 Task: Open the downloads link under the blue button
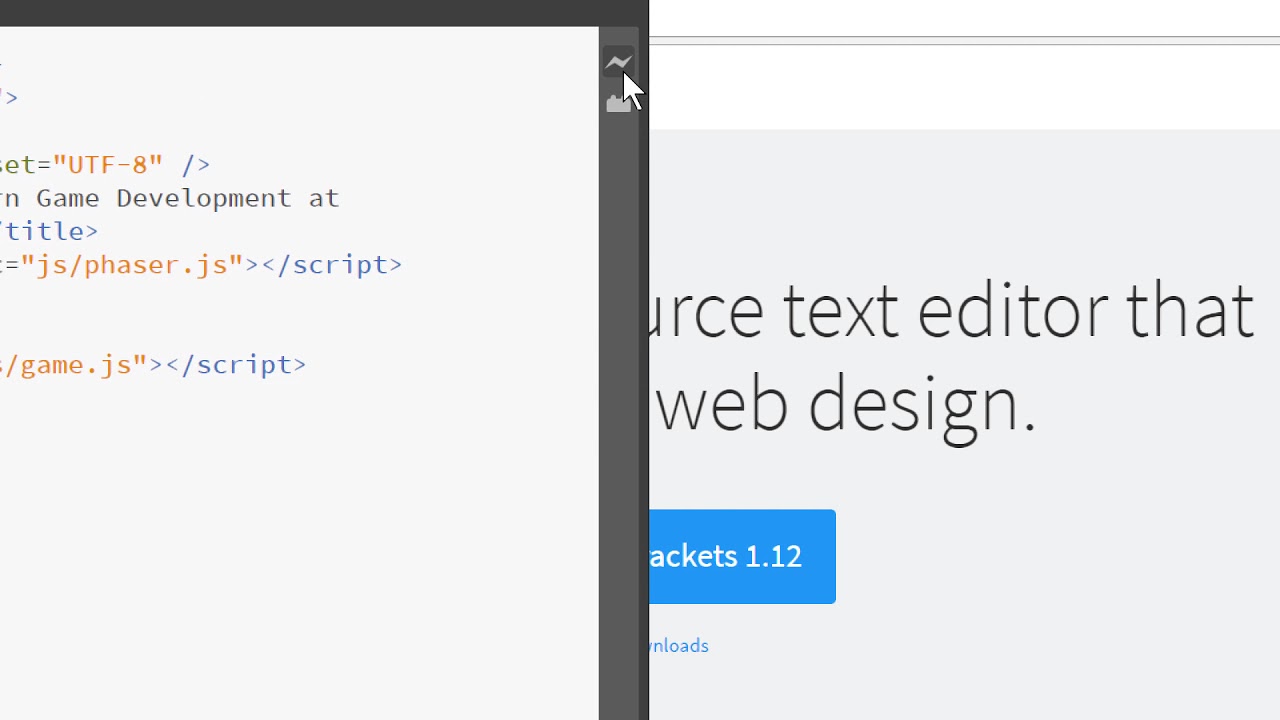click(x=679, y=646)
